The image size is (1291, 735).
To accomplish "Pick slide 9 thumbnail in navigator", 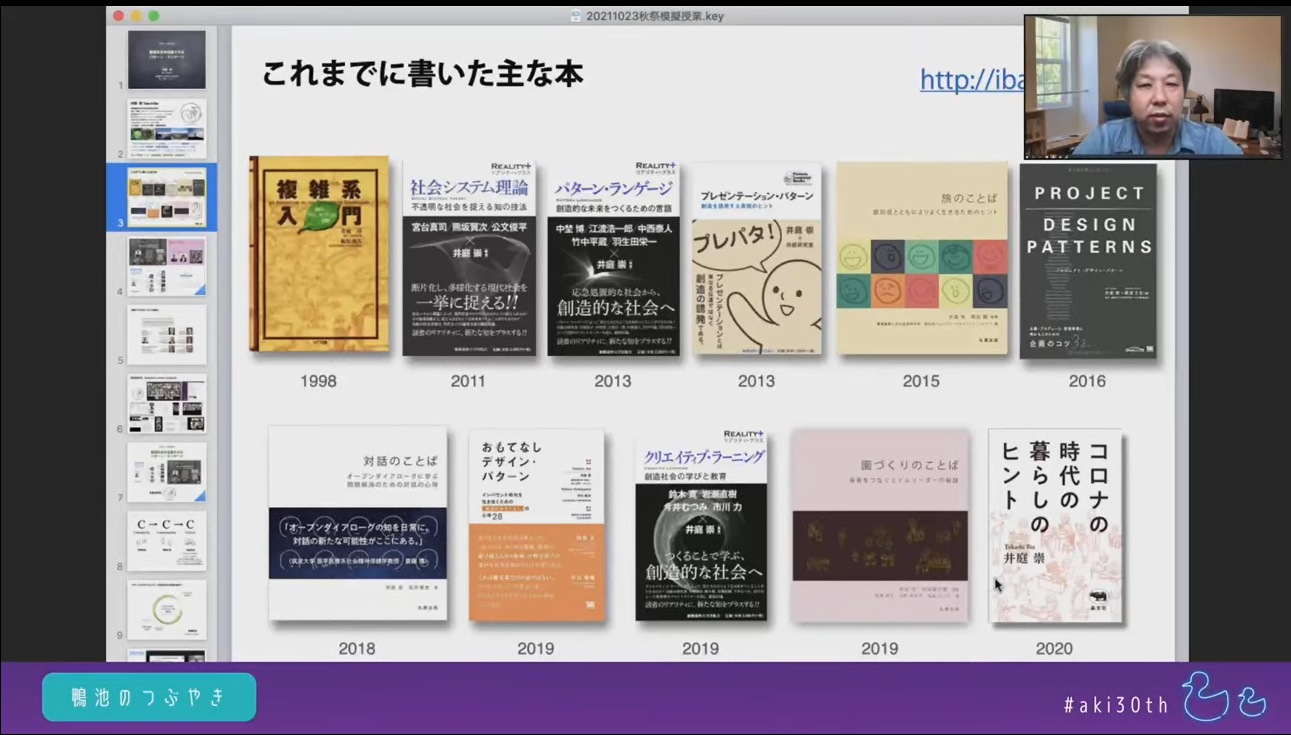I will pyautogui.click(x=167, y=610).
